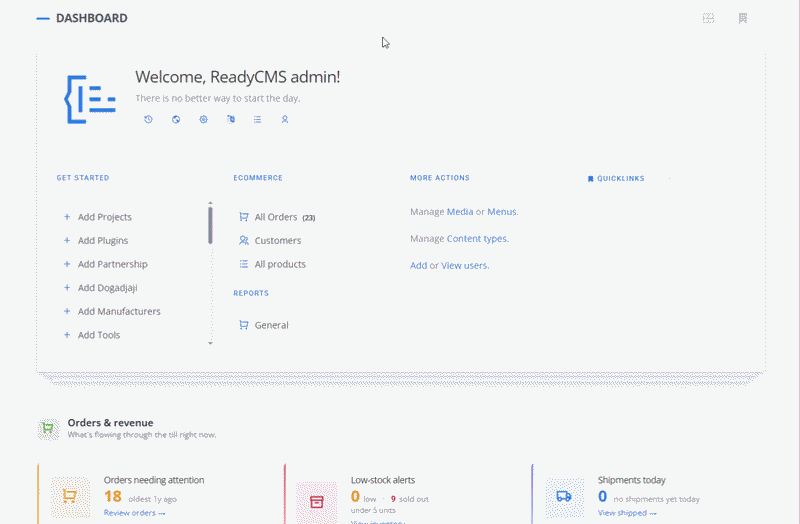This screenshot has width=800, height=524.
Task: Click the list icon beside All products
Action: [244, 264]
